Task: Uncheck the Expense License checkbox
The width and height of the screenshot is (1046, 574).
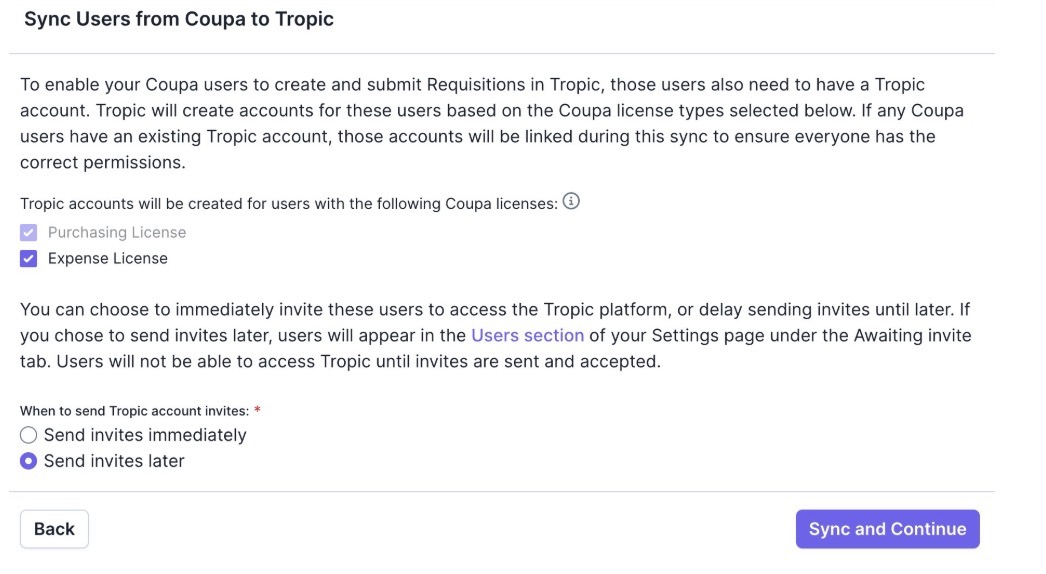Action: (29, 258)
